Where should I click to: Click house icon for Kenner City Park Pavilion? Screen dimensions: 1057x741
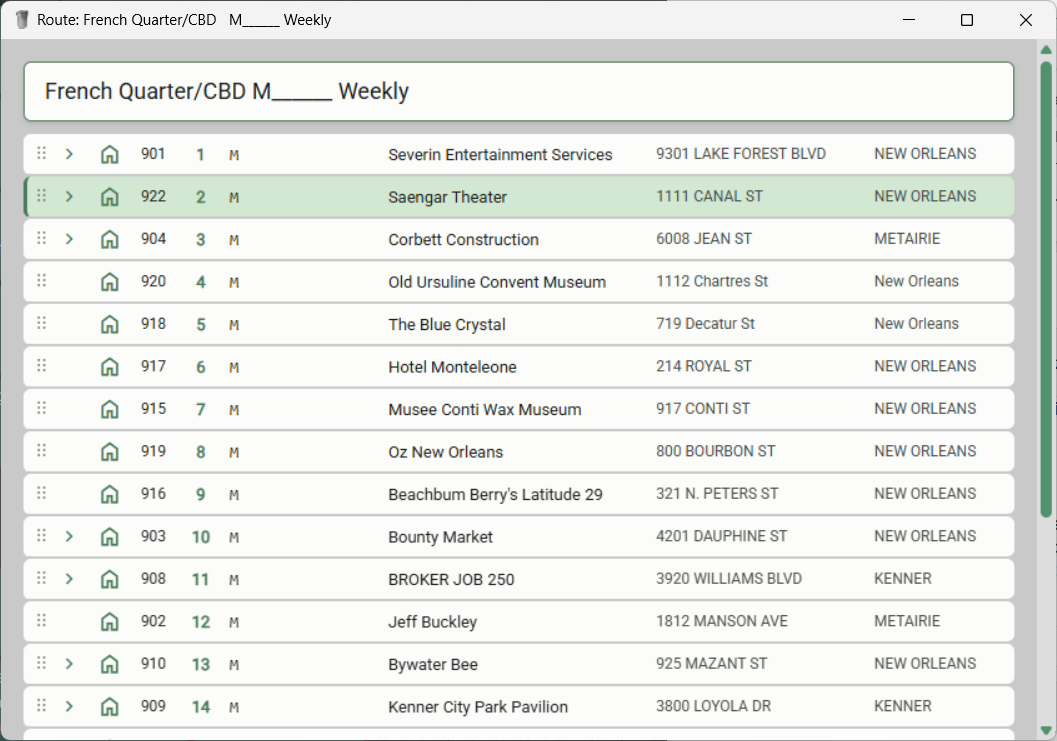(110, 707)
